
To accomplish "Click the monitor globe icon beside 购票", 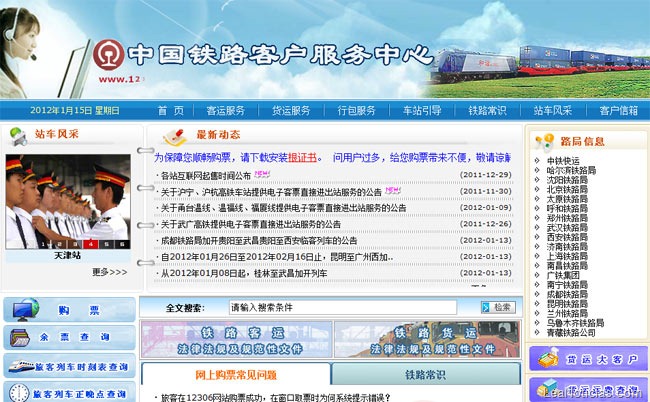I will point(25,310).
